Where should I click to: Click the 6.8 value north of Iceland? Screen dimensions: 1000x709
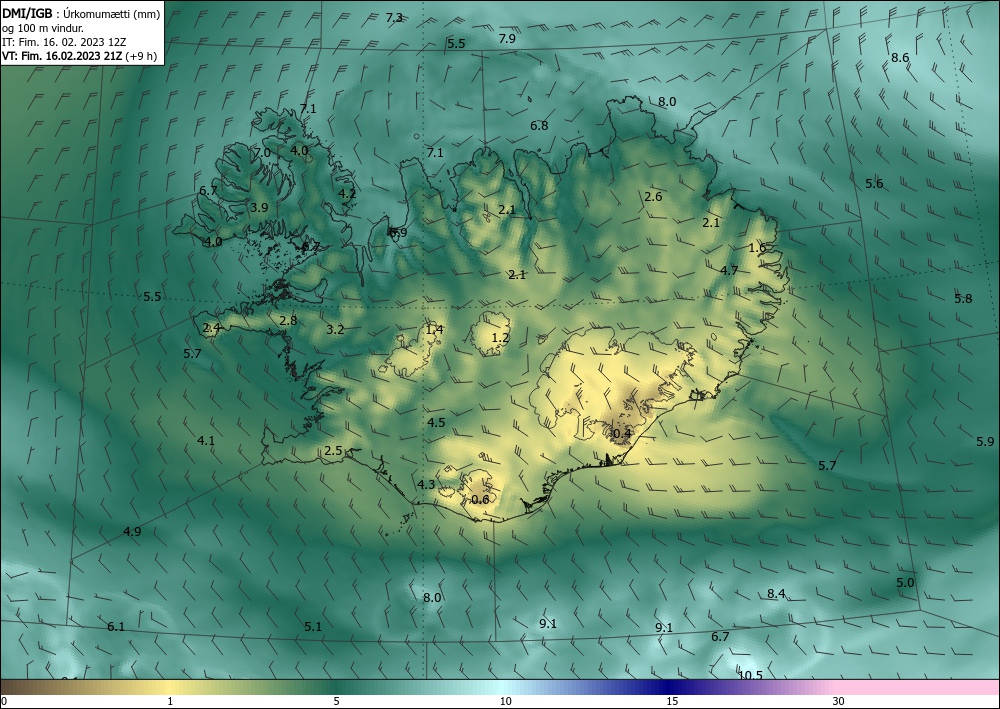(539, 126)
